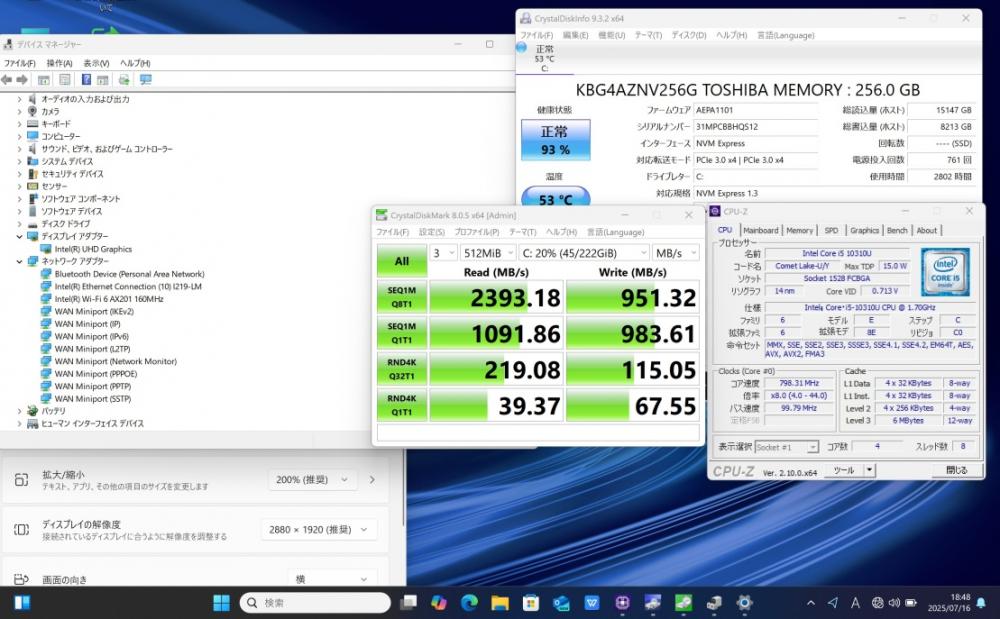Click the コンピューター category icon
The width and height of the screenshot is (1000, 619).
coord(33,136)
